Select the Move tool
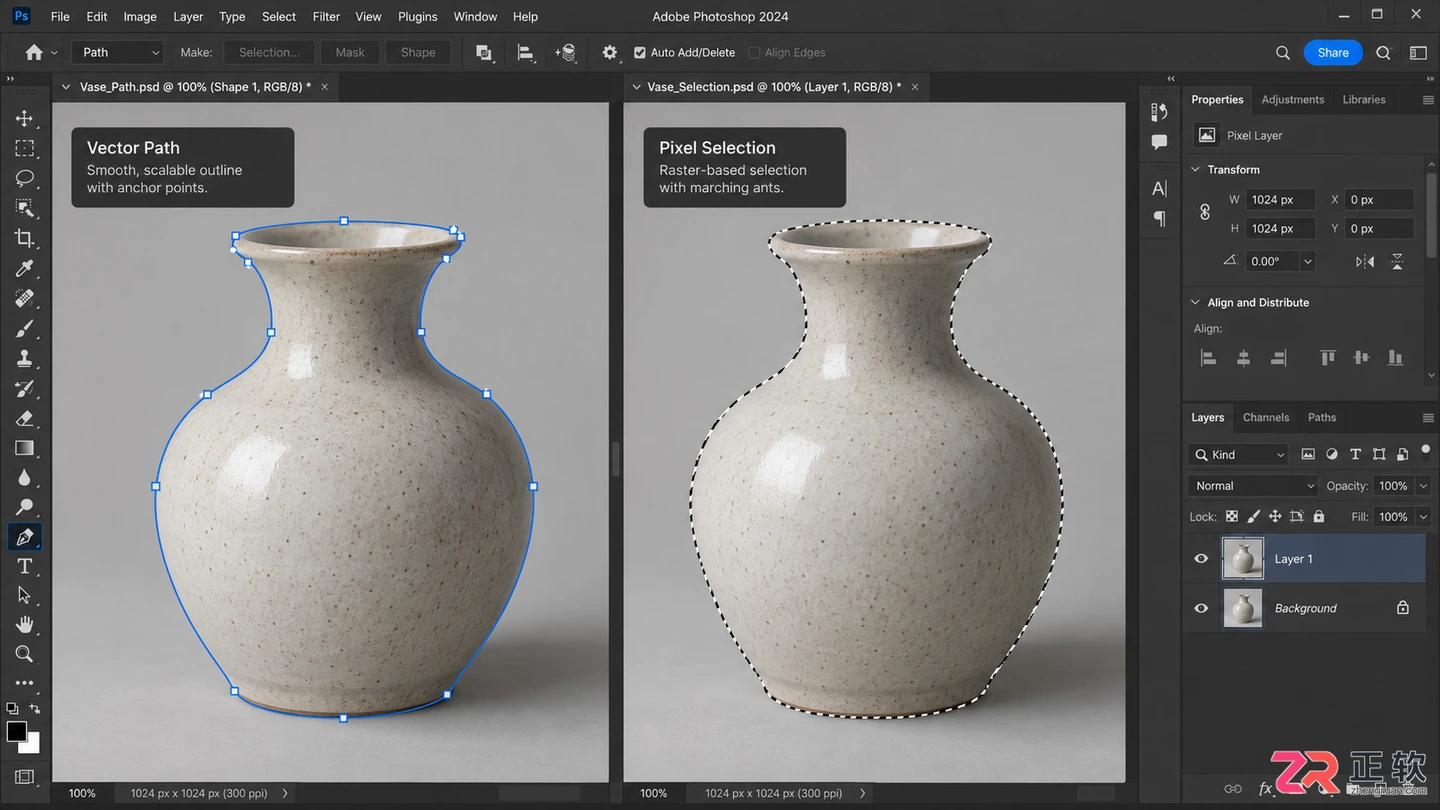Viewport: 1440px width, 810px height. click(24, 118)
